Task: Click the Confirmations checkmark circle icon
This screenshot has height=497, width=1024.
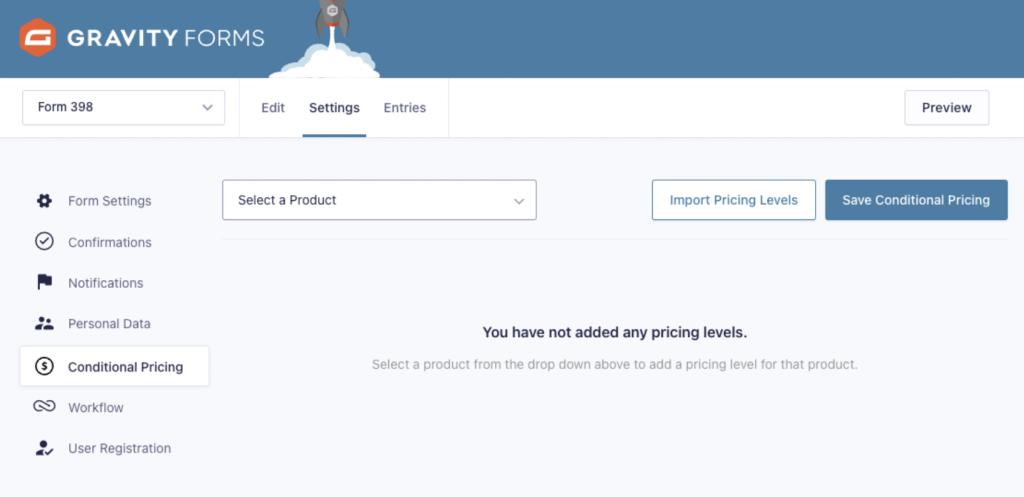Action: 44,242
